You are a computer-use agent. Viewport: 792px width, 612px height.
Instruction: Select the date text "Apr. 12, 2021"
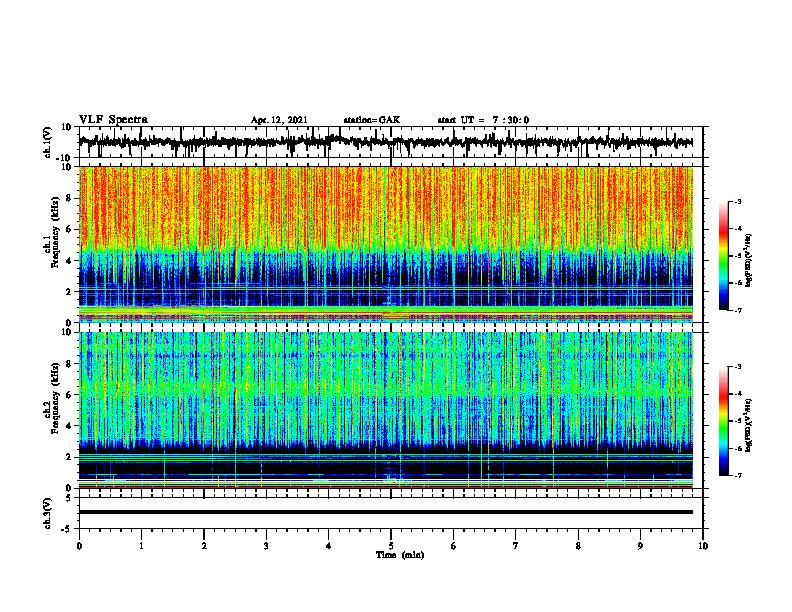(279, 120)
